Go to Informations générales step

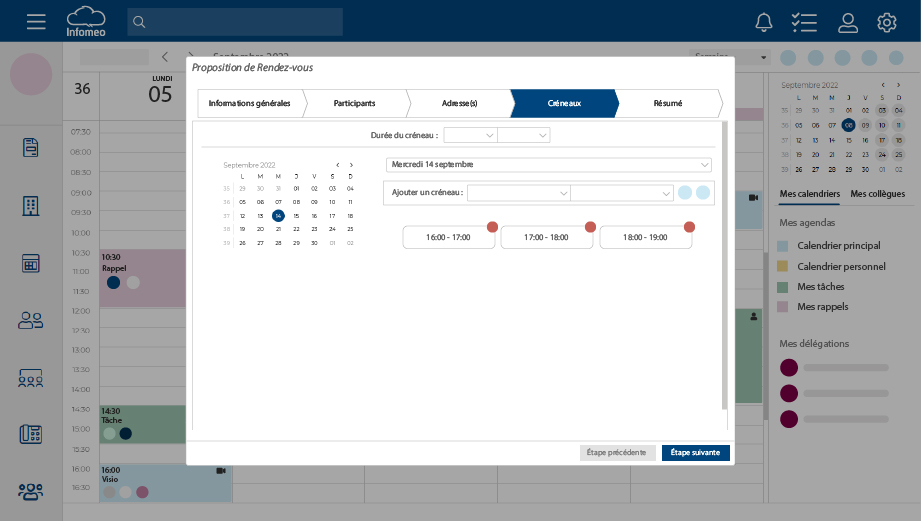point(250,103)
